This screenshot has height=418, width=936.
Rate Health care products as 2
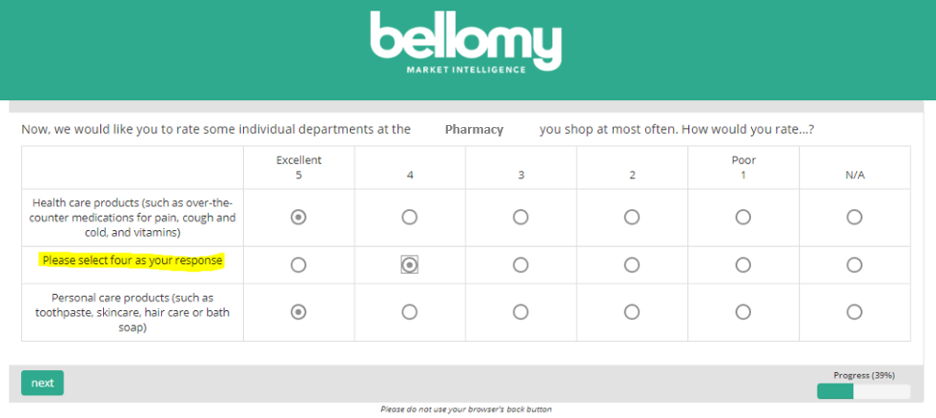(632, 217)
